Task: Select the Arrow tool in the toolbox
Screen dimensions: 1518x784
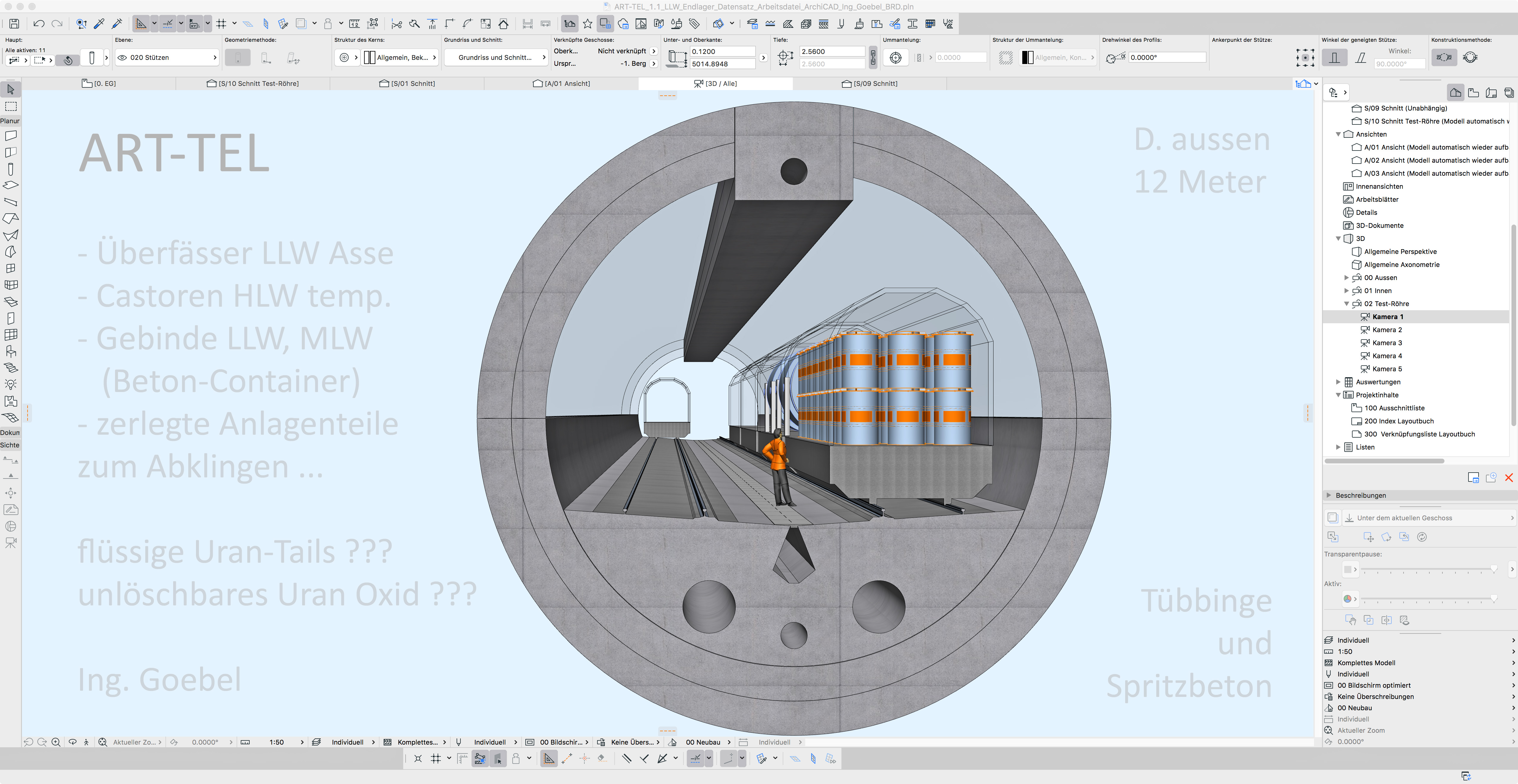Action: [x=11, y=89]
